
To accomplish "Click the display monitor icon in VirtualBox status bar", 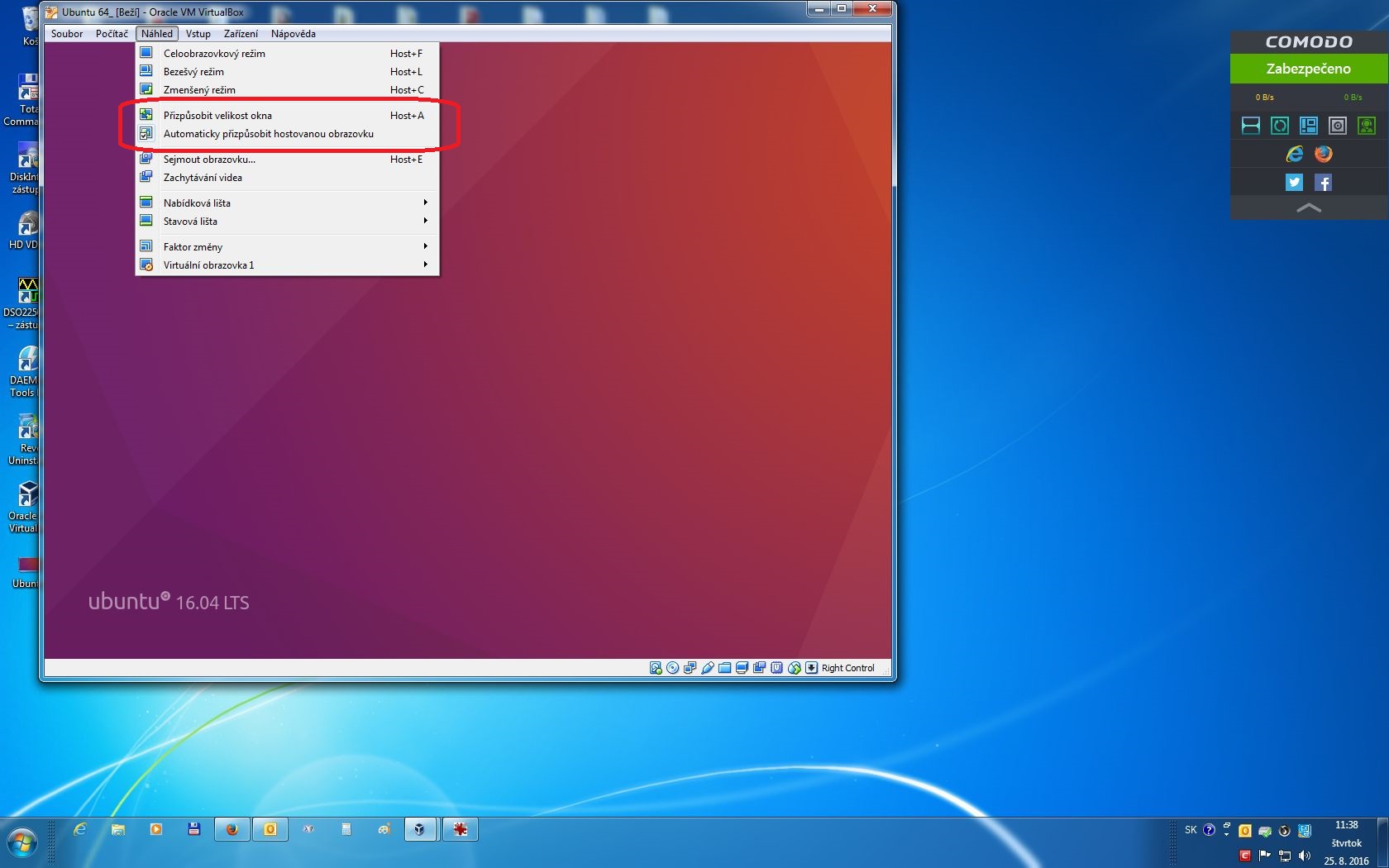I will click(x=742, y=668).
